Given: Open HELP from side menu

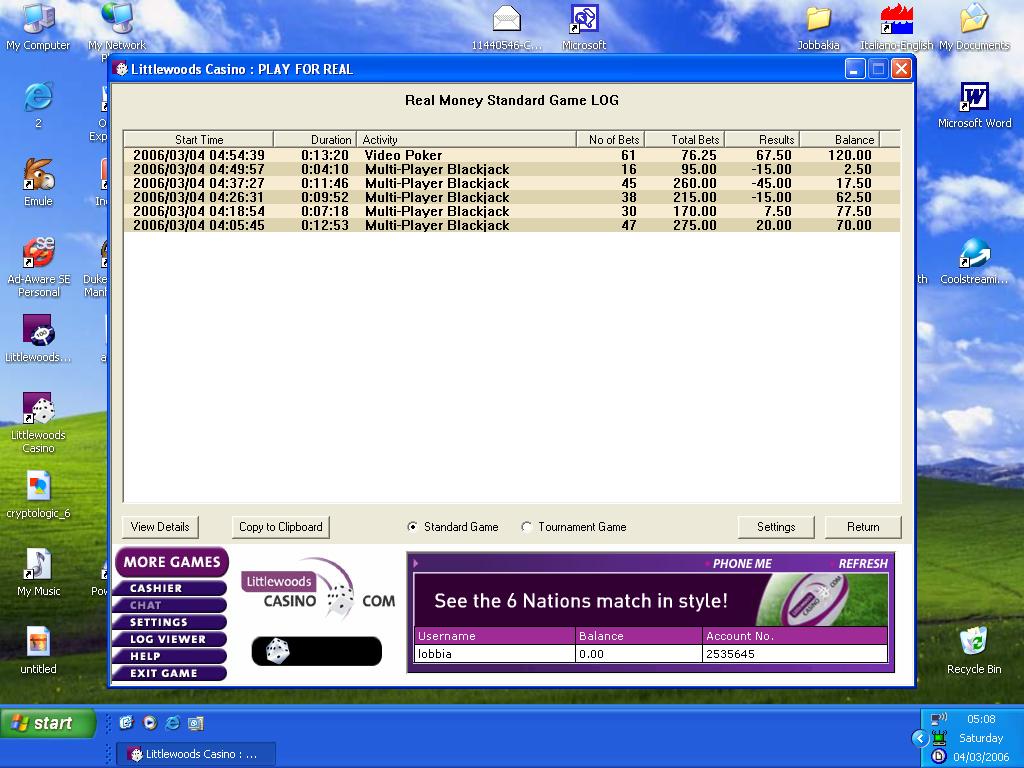Looking at the screenshot, I should 170,656.
